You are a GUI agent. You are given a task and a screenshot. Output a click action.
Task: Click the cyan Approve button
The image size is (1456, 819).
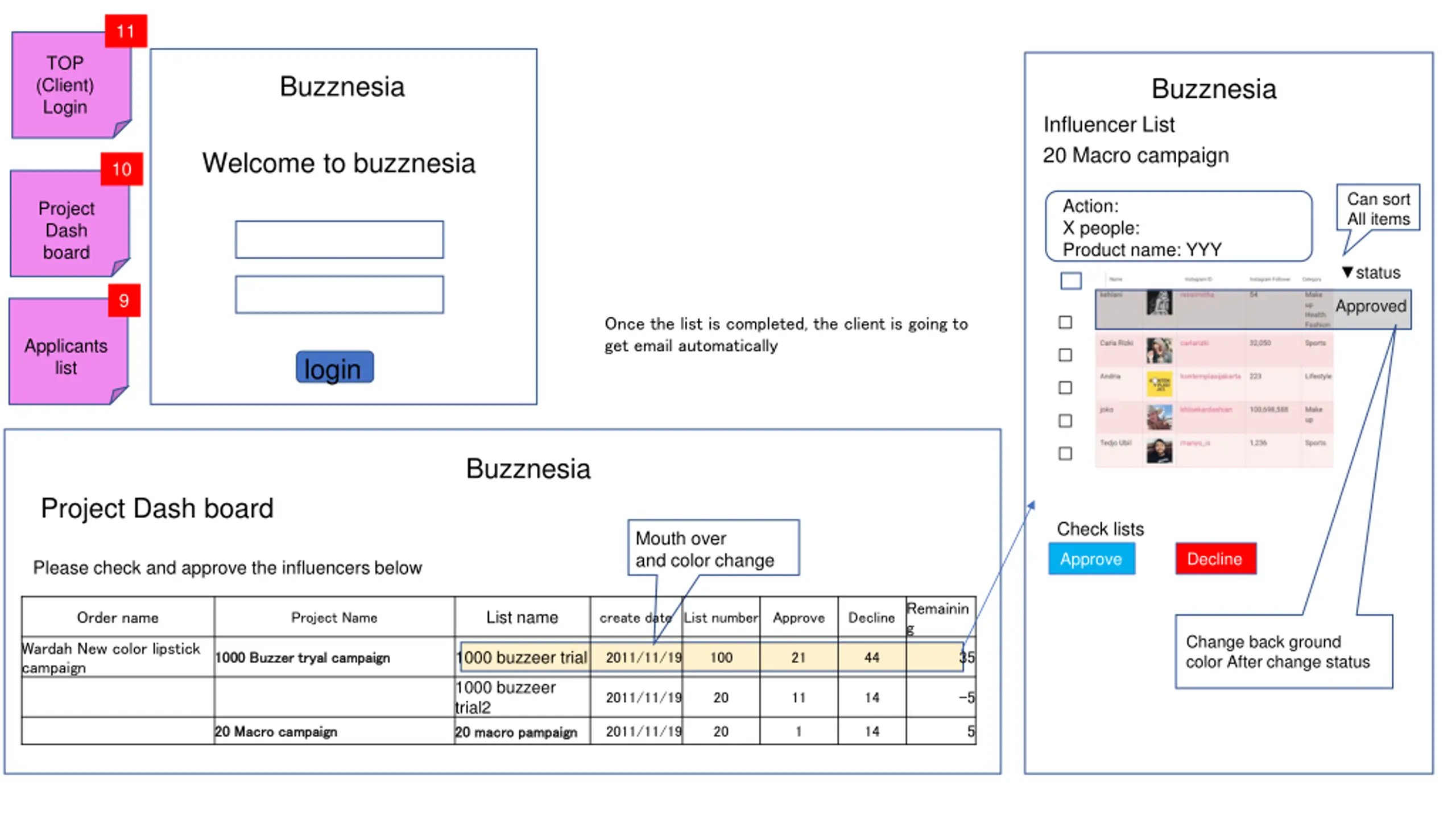pyautogui.click(x=1091, y=559)
